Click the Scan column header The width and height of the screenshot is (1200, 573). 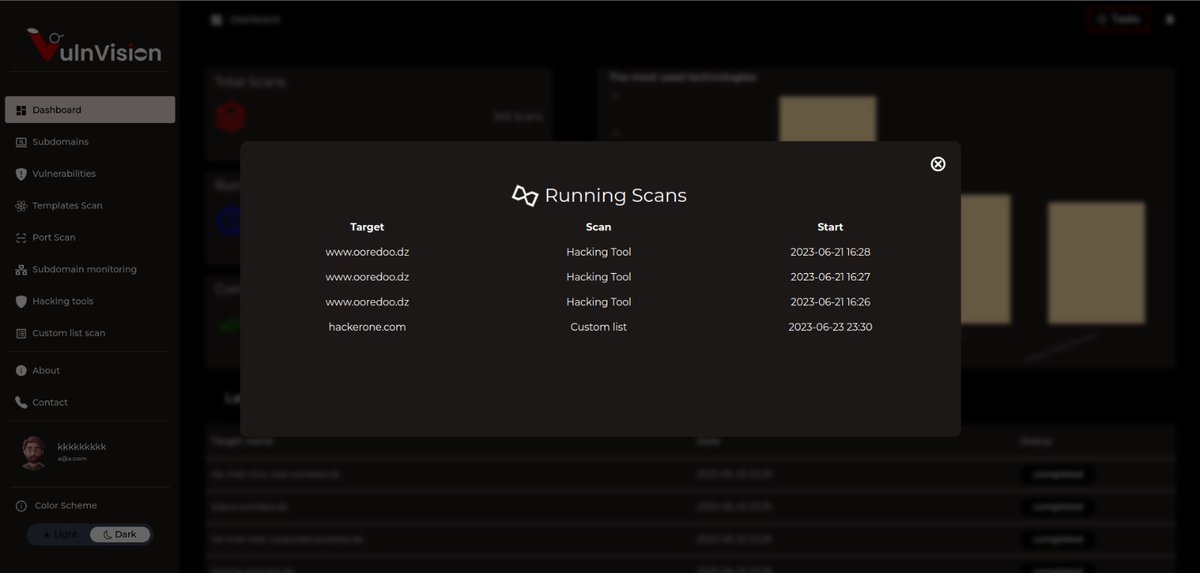tap(598, 227)
